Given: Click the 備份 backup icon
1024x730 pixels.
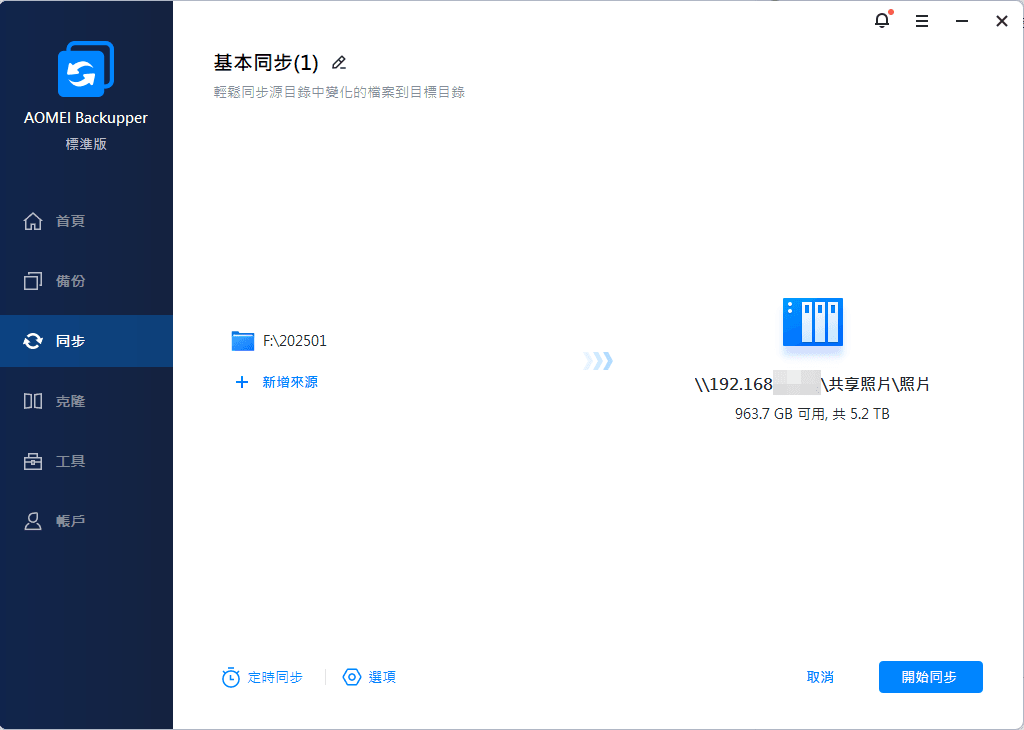Looking at the screenshot, I should pos(33,281).
